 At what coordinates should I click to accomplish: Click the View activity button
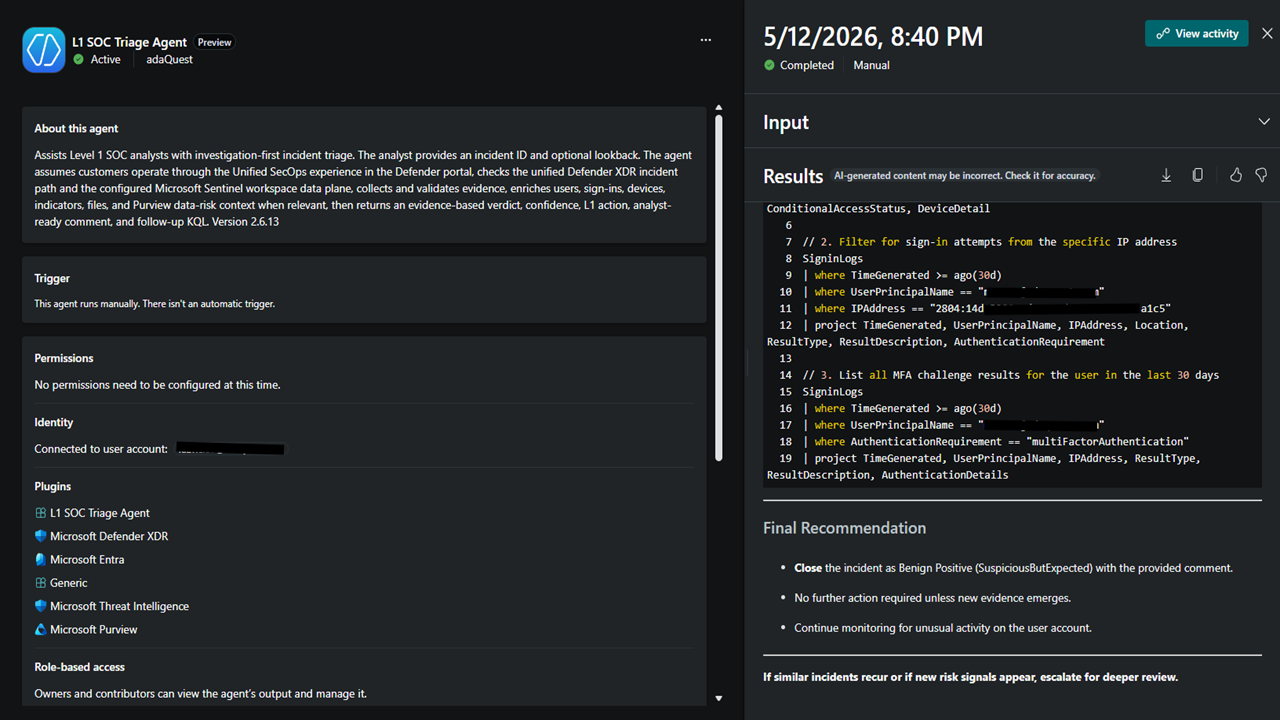point(1197,33)
